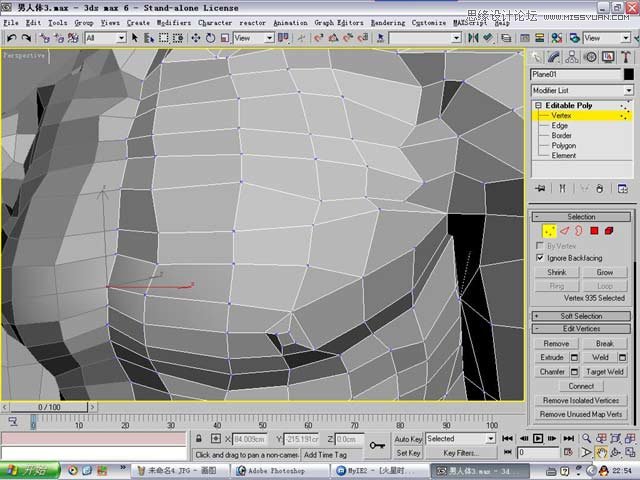Click the Grow button

click(605, 272)
